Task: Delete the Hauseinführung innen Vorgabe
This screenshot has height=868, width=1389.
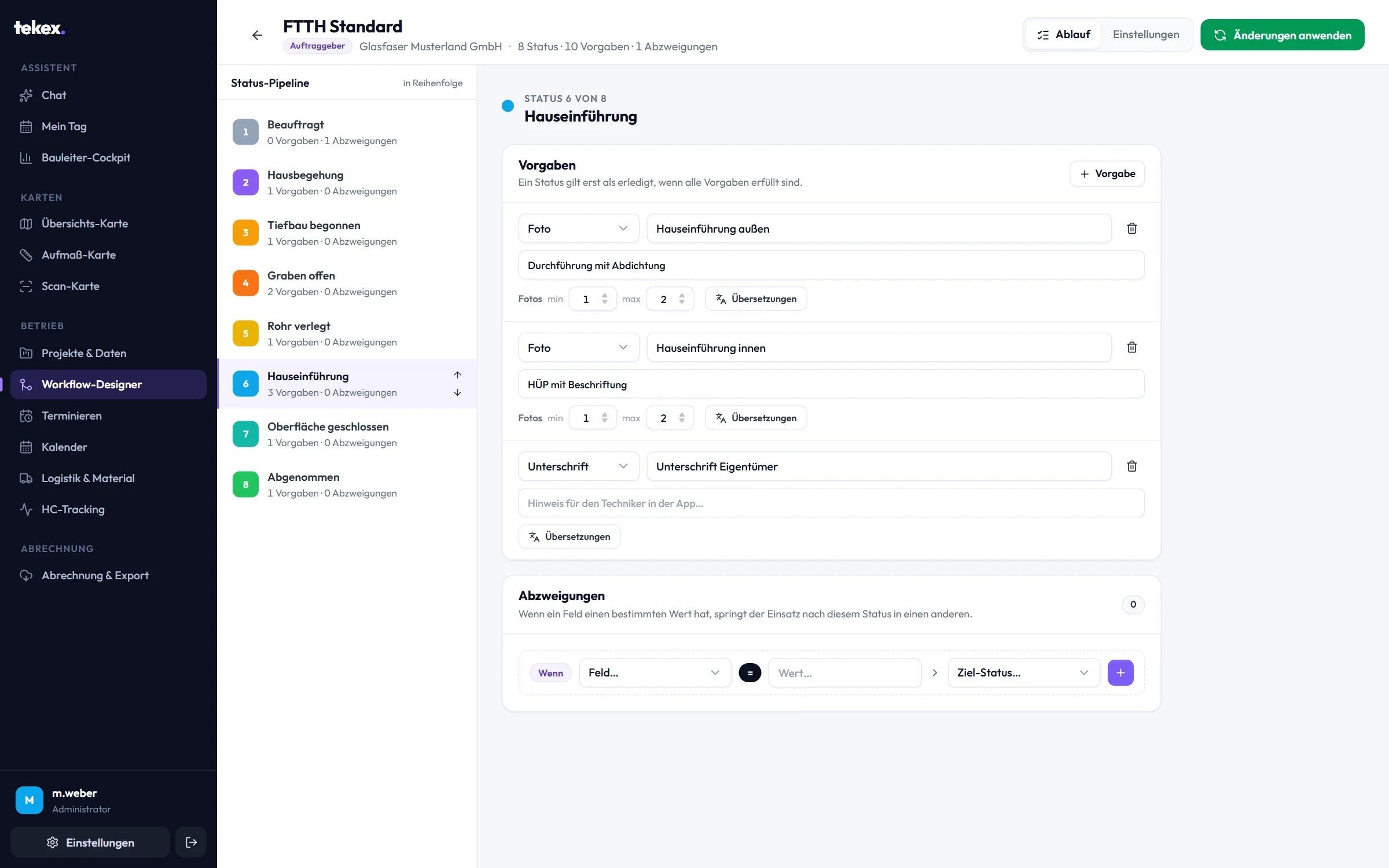Action: [1132, 347]
